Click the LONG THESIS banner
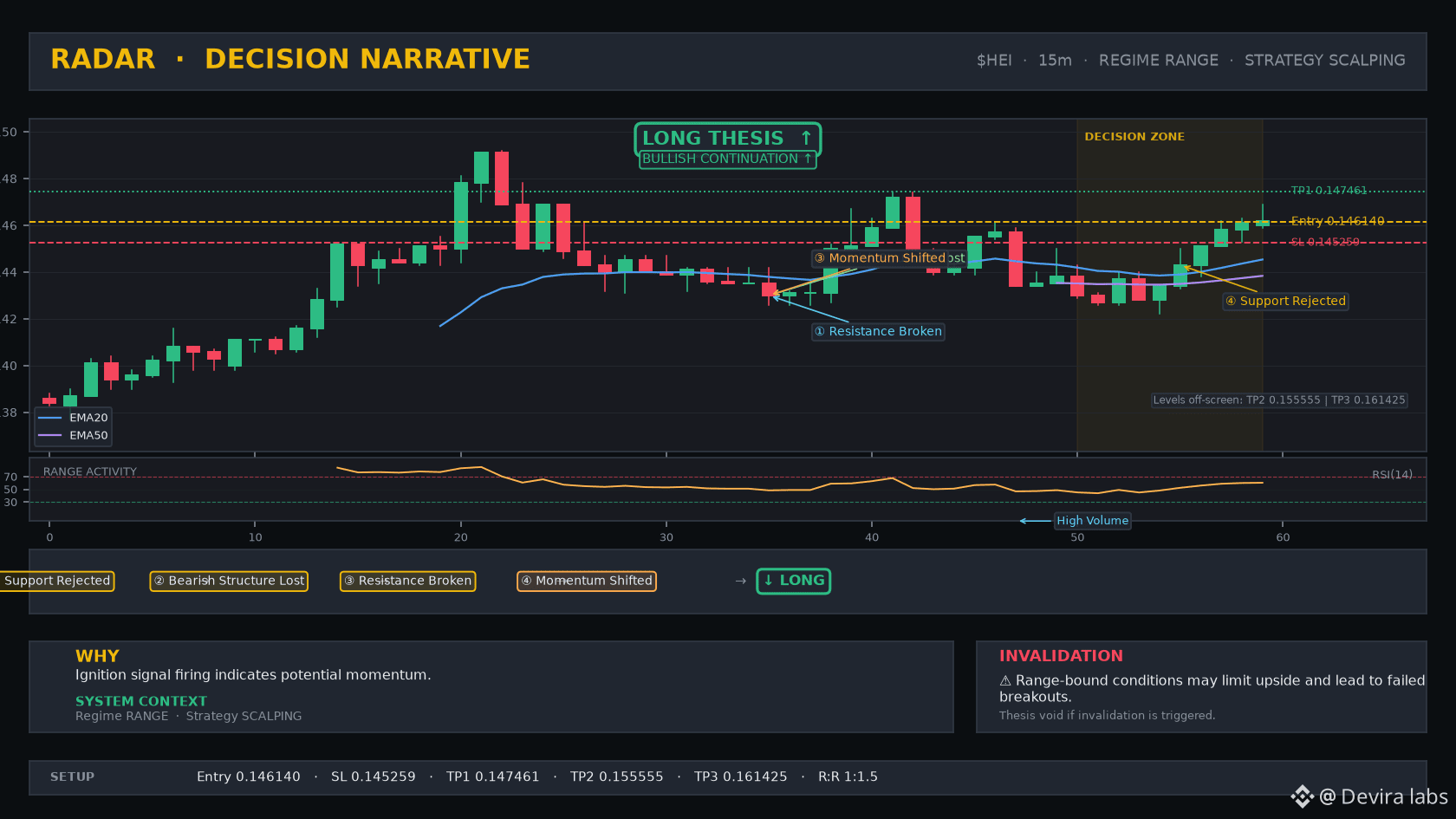 pos(727,139)
